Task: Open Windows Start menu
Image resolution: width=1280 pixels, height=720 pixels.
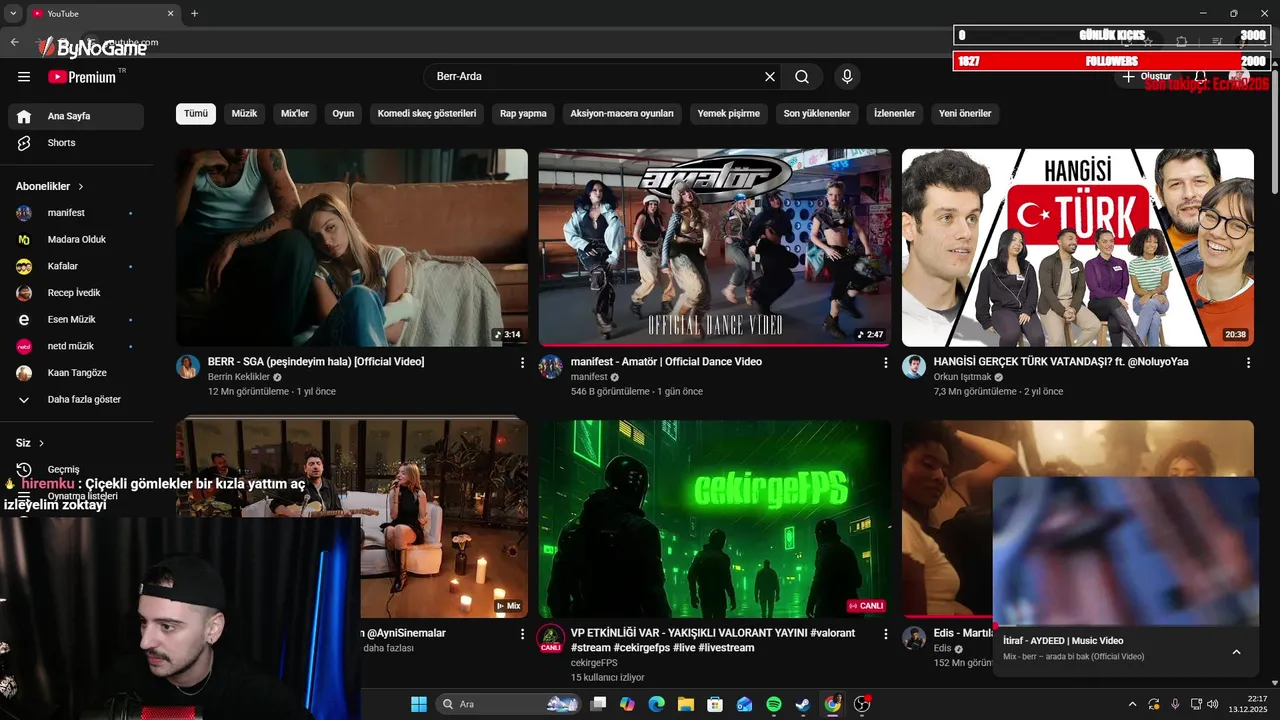Action: [x=419, y=704]
